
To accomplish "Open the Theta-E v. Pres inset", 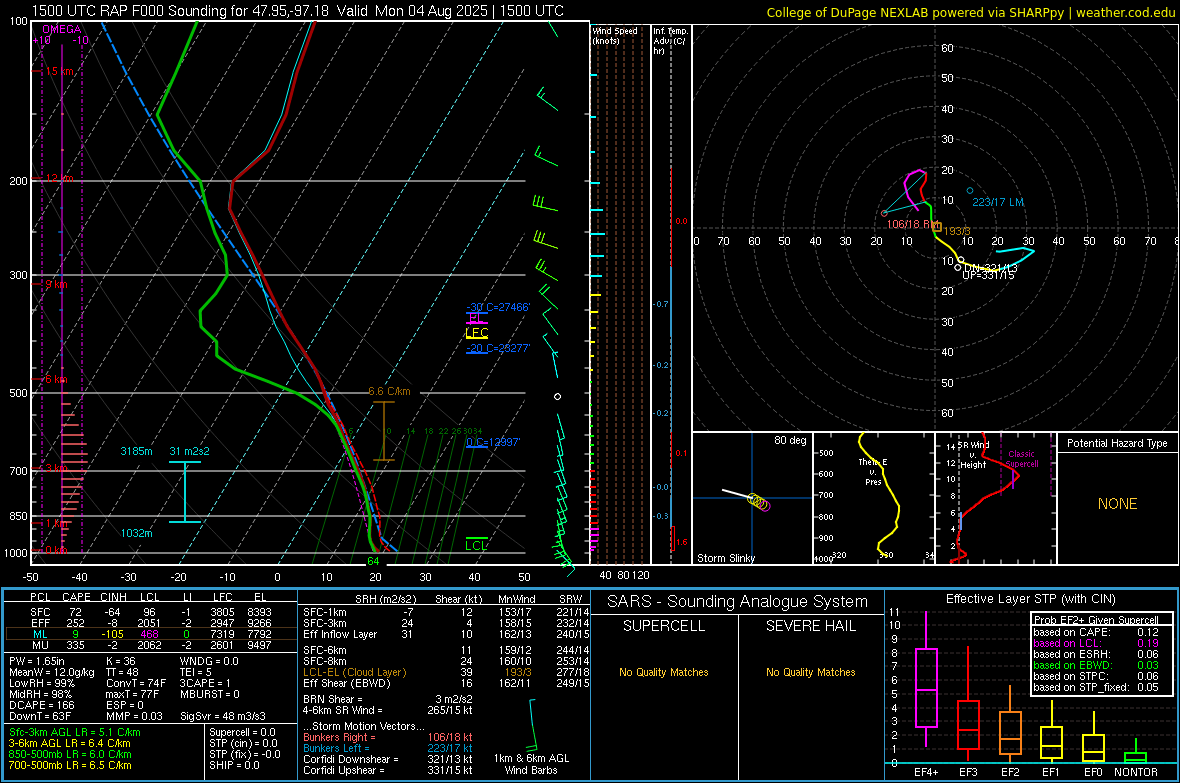I will 873,498.
